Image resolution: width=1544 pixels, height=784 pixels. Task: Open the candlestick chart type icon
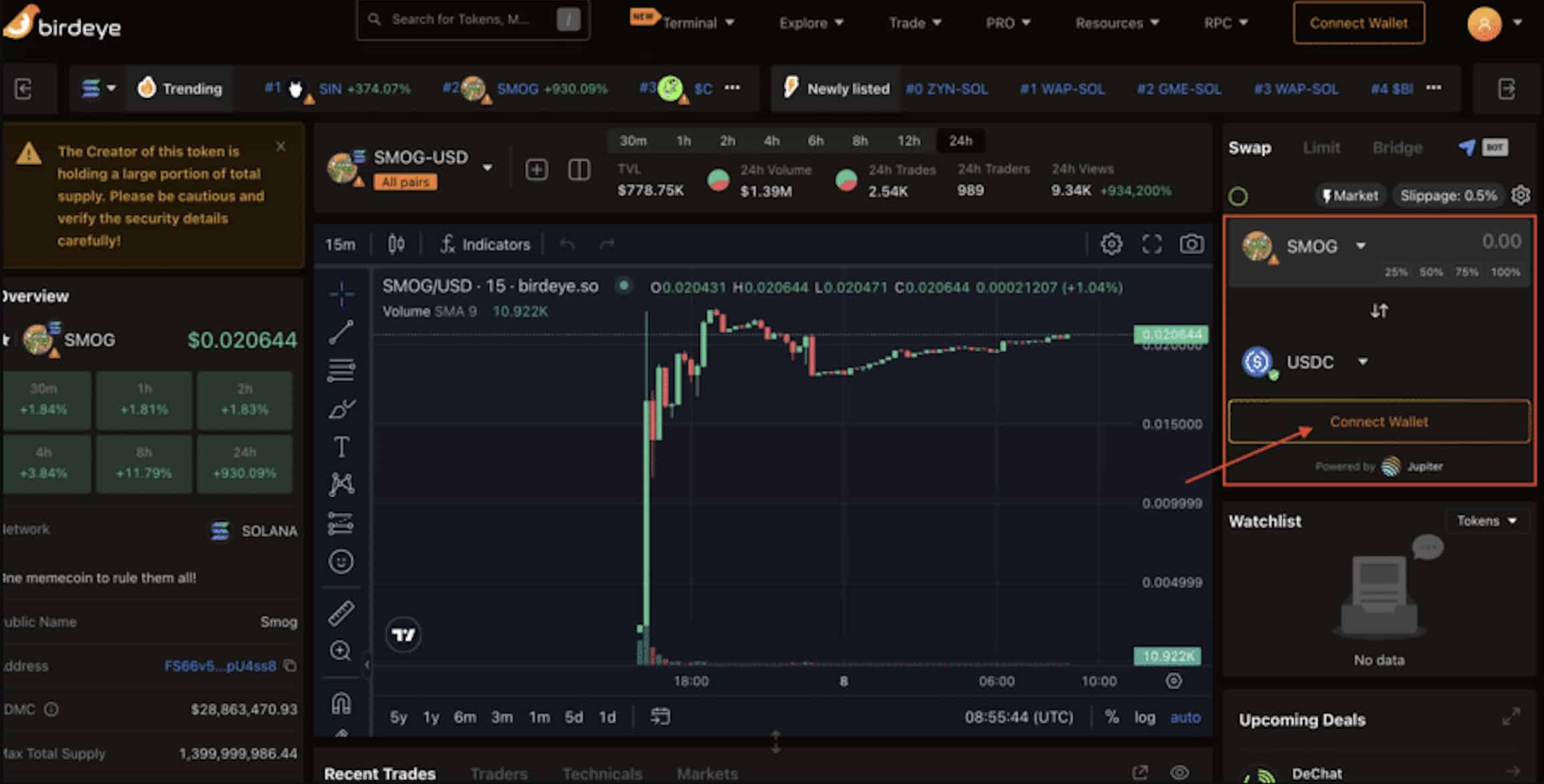(396, 244)
